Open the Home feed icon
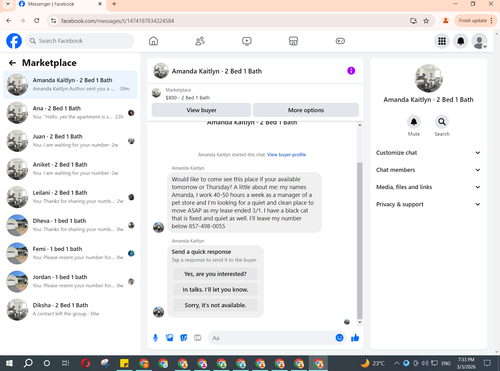The width and height of the screenshot is (500, 371). 153,41
